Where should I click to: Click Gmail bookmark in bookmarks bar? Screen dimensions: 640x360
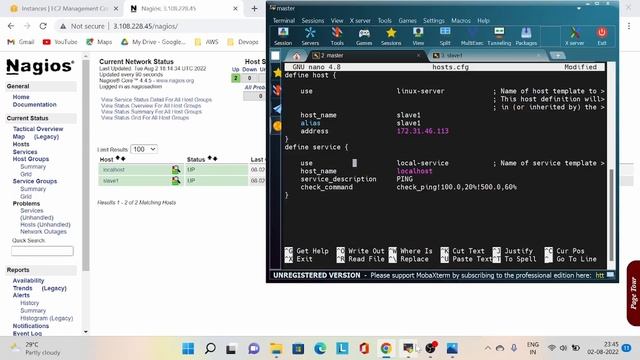click(x=21, y=42)
